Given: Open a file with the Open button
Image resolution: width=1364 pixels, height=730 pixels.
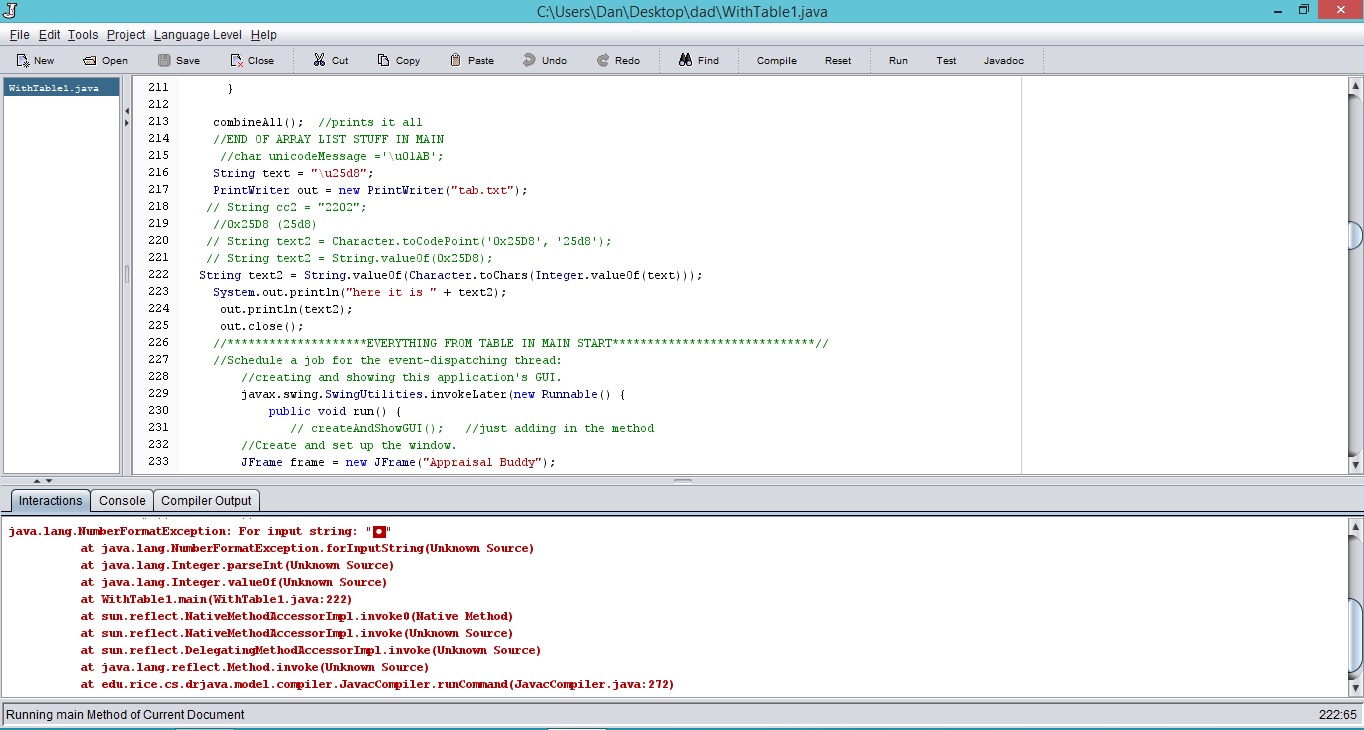Looking at the screenshot, I should pos(105,60).
